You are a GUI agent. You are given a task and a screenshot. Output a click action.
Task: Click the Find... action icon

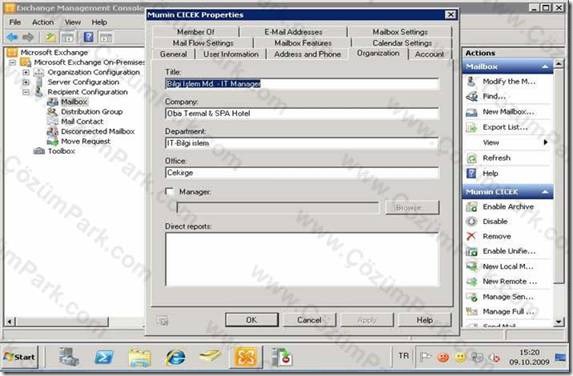pyautogui.click(x=471, y=96)
